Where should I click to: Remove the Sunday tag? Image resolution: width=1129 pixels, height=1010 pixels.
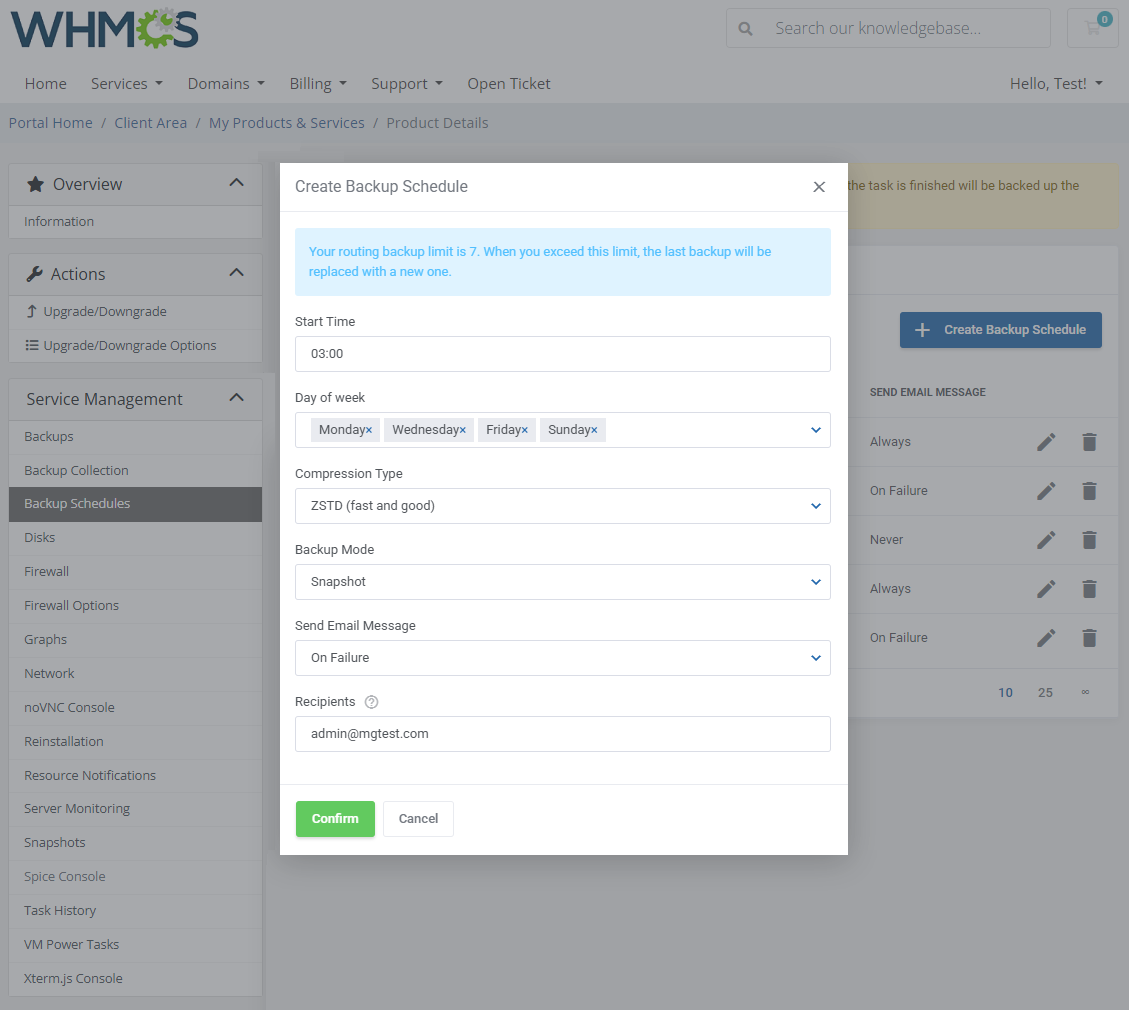coord(594,430)
